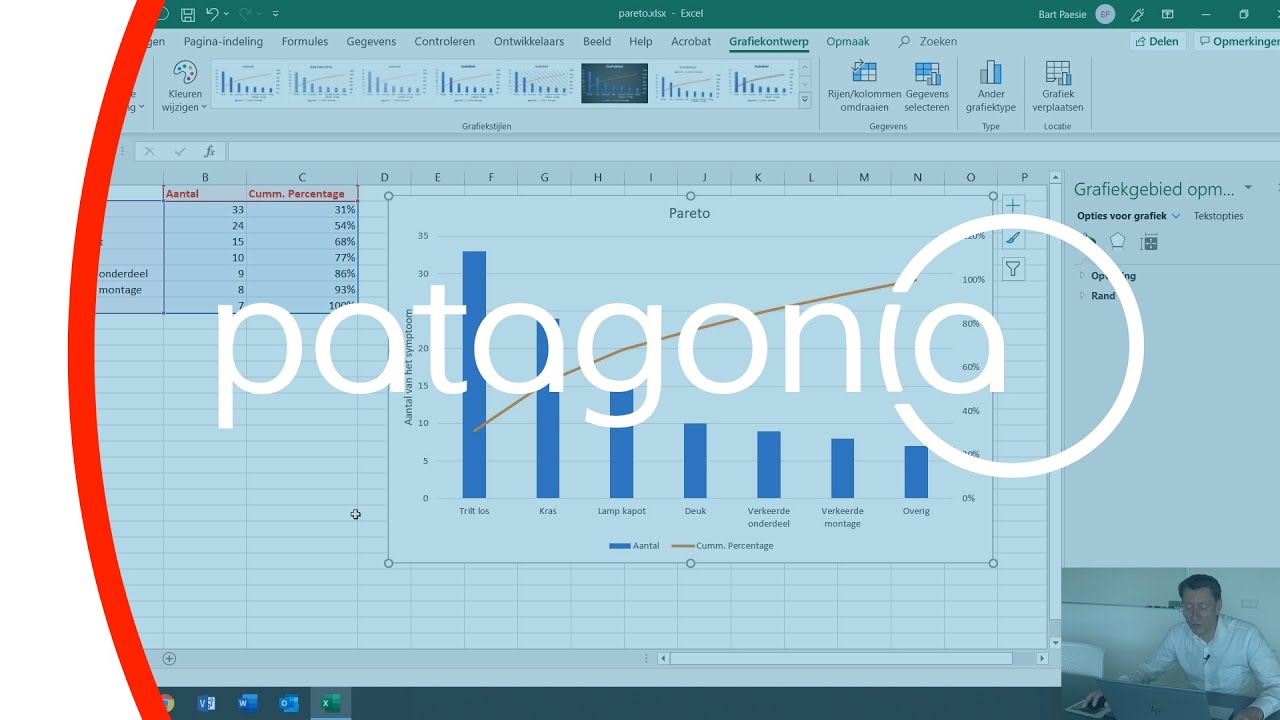Open the Opmaak chart tab
The height and width of the screenshot is (720, 1280).
point(848,42)
